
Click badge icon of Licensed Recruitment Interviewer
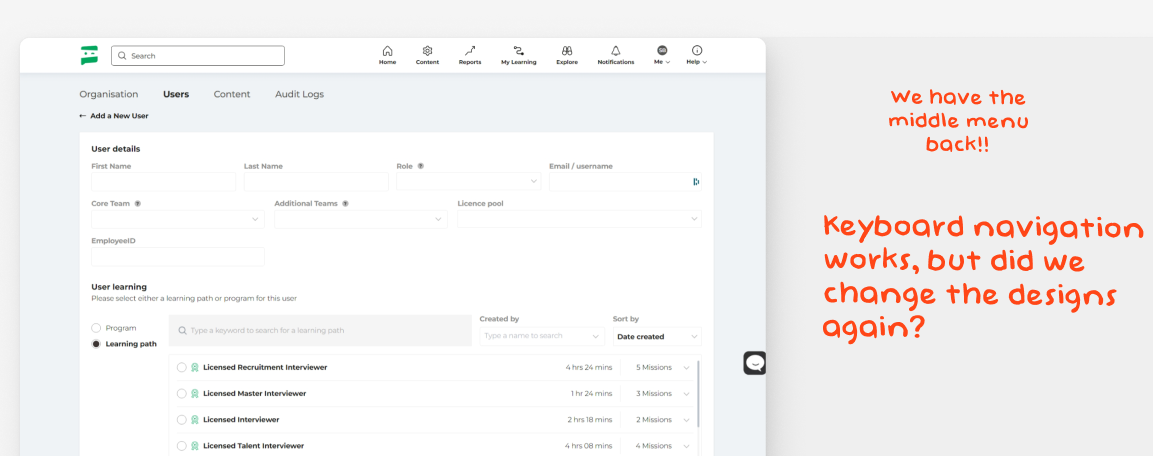(195, 367)
